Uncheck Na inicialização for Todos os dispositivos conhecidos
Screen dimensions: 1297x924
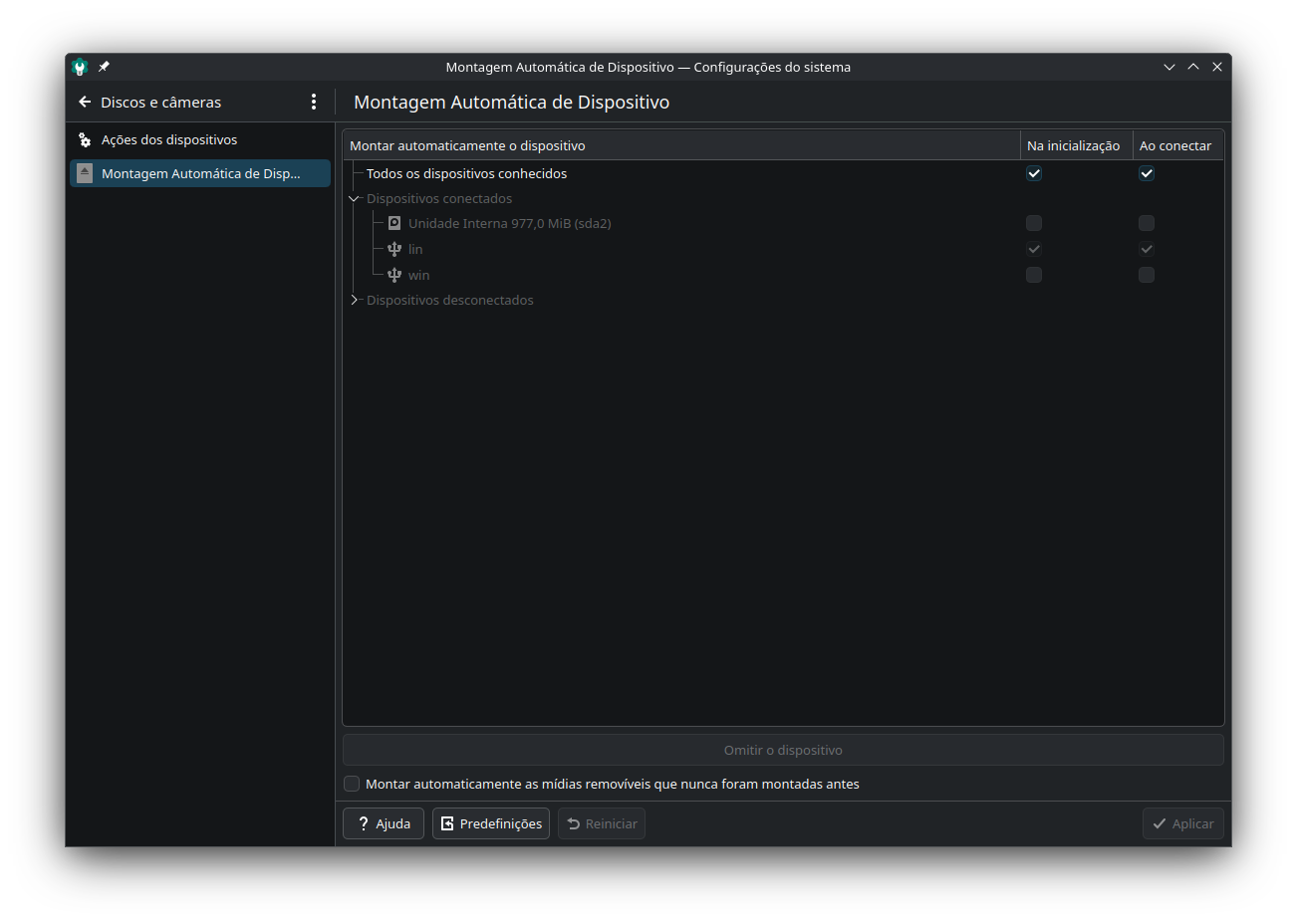coord(1034,173)
